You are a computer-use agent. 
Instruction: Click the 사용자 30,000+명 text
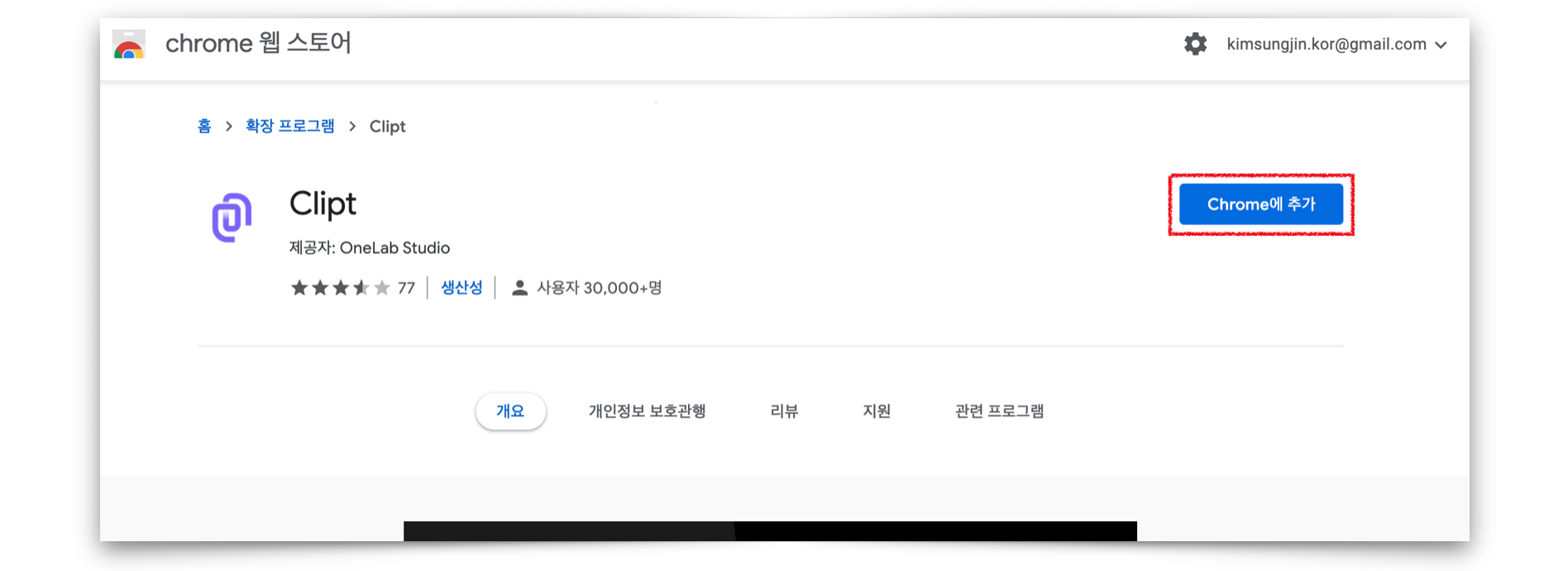pos(600,288)
